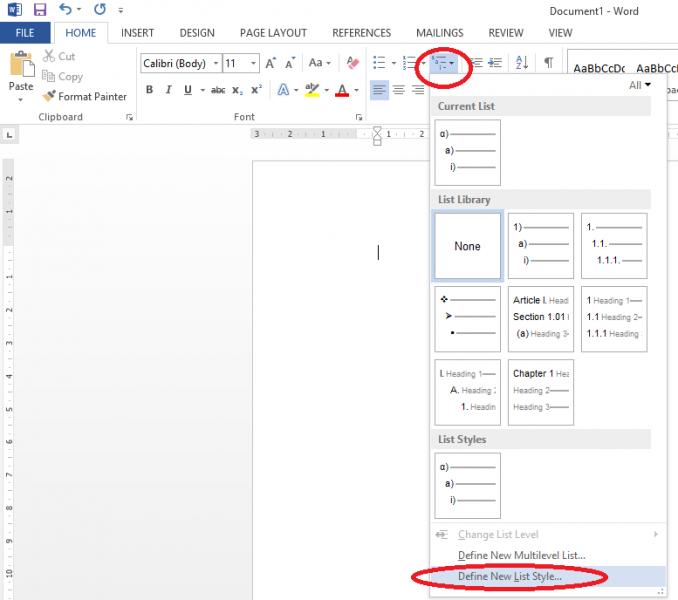Center align the text
The width and height of the screenshot is (678, 600).
coord(399,90)
